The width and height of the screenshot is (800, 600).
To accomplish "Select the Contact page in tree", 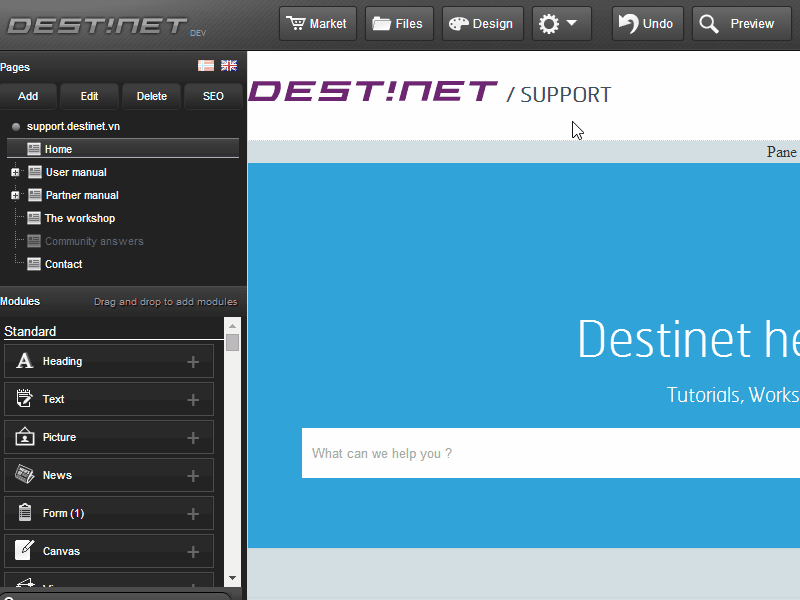I will 63,264.
